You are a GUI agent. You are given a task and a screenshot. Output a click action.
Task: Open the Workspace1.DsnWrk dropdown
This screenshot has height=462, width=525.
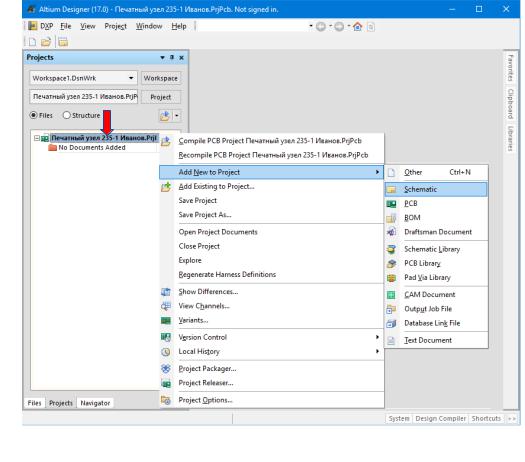click(x=131, y=78)
